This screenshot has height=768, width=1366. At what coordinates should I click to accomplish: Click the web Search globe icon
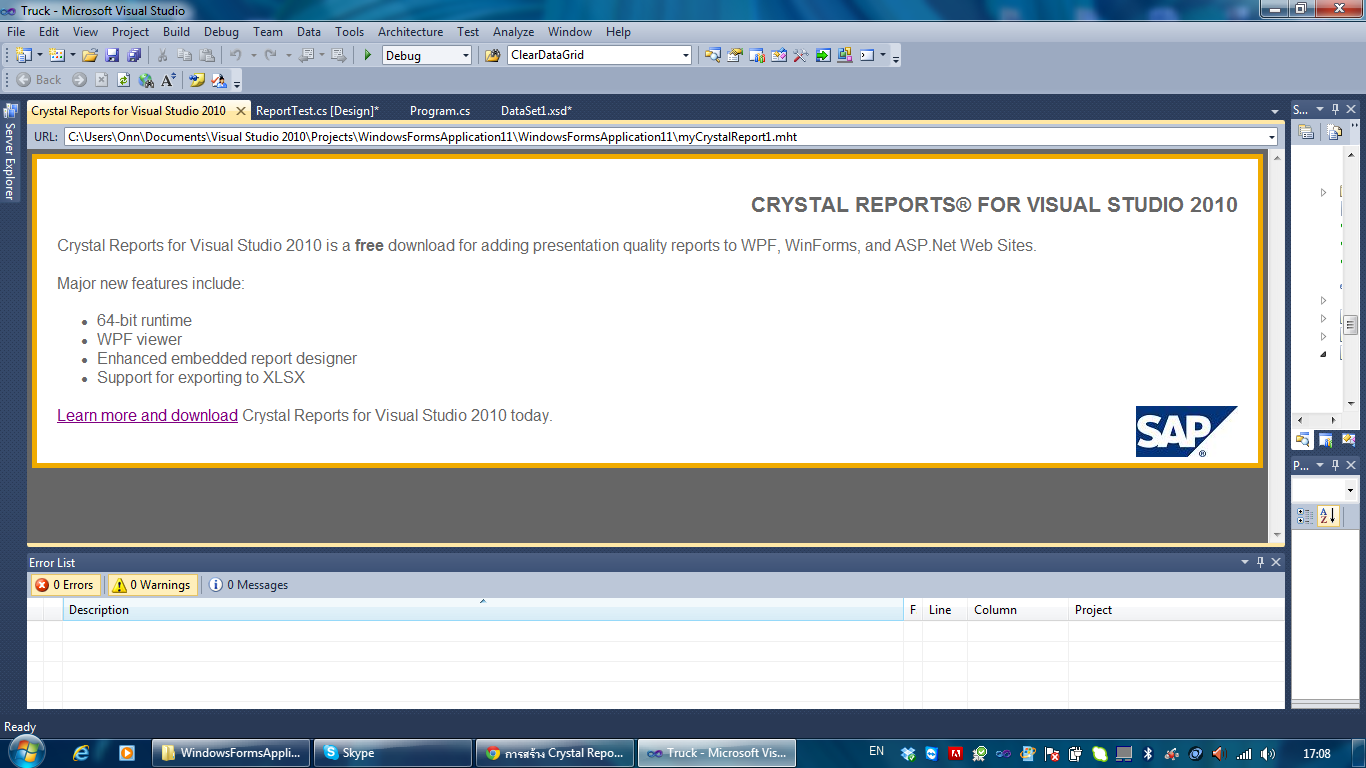(146, 80)
